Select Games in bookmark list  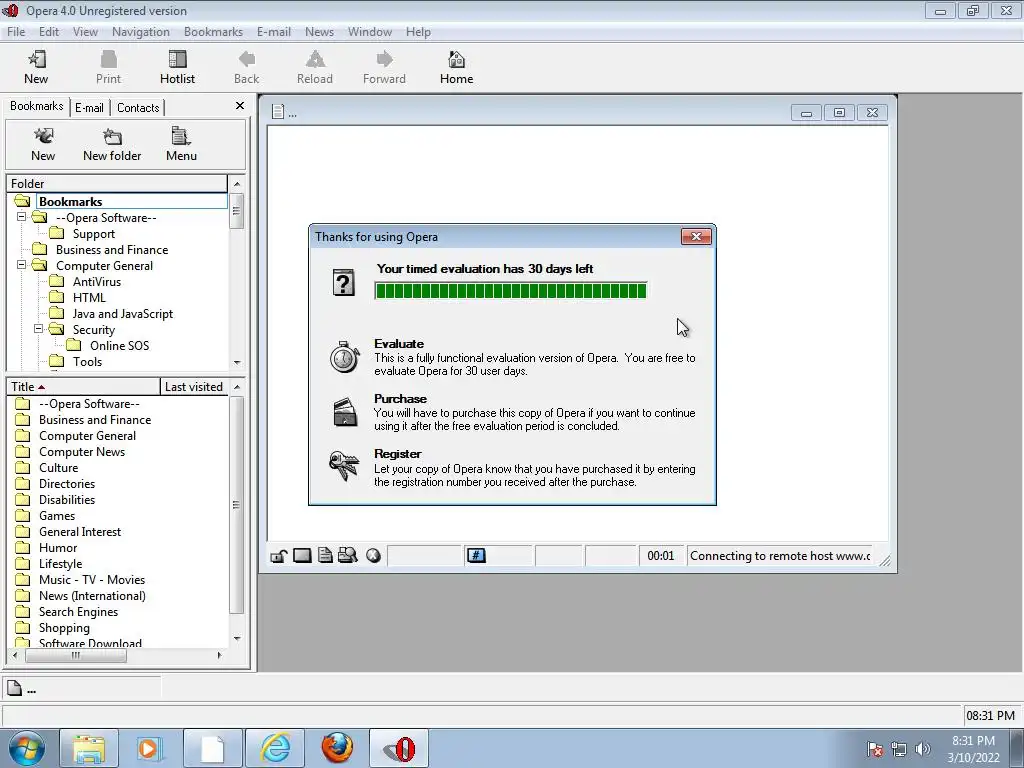point(57,516)
